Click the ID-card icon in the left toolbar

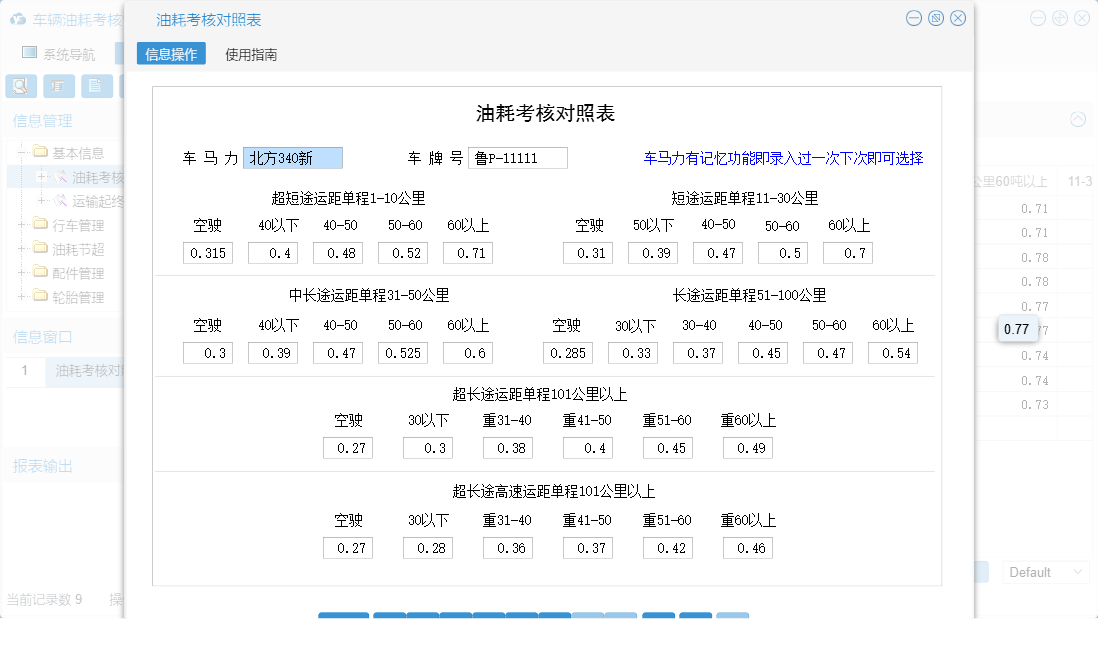click(x=59, y=85)
